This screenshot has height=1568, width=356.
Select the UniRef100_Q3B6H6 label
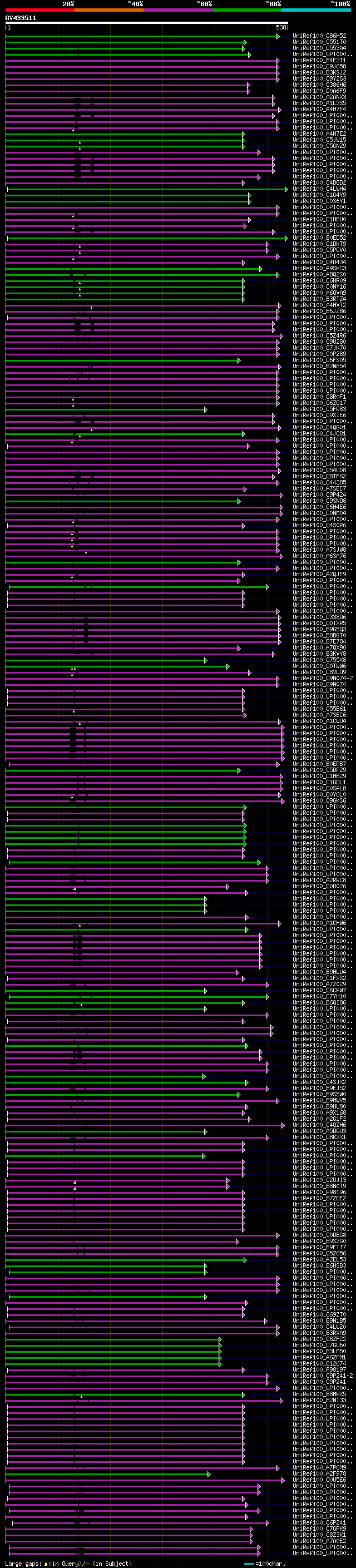[x=319, y=85]
